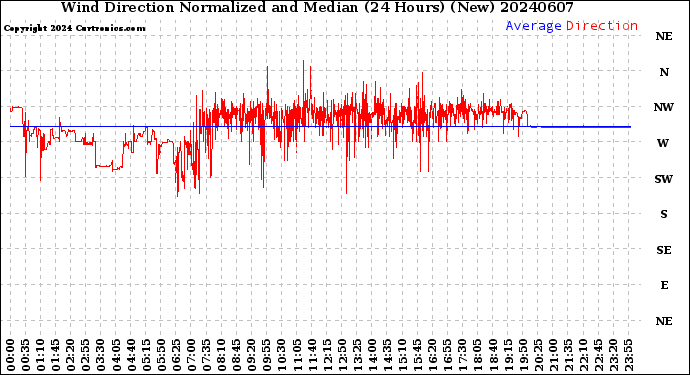This screenshot has height=375, width=690.
Task: Click the 'NW' direction axis label
Action: click(x=664, y=107)
